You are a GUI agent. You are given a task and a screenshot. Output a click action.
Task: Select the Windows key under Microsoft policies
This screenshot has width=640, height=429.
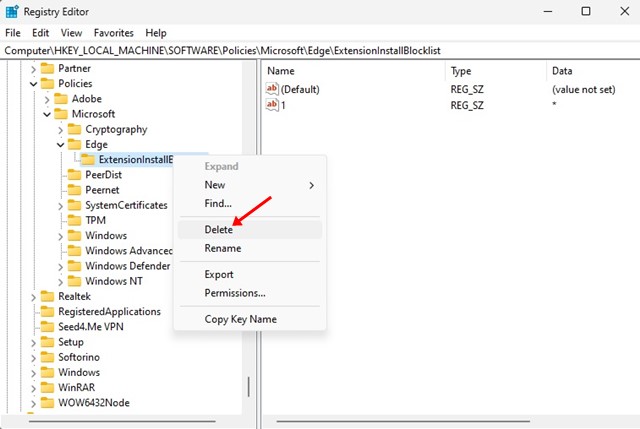tap(106, 236)
